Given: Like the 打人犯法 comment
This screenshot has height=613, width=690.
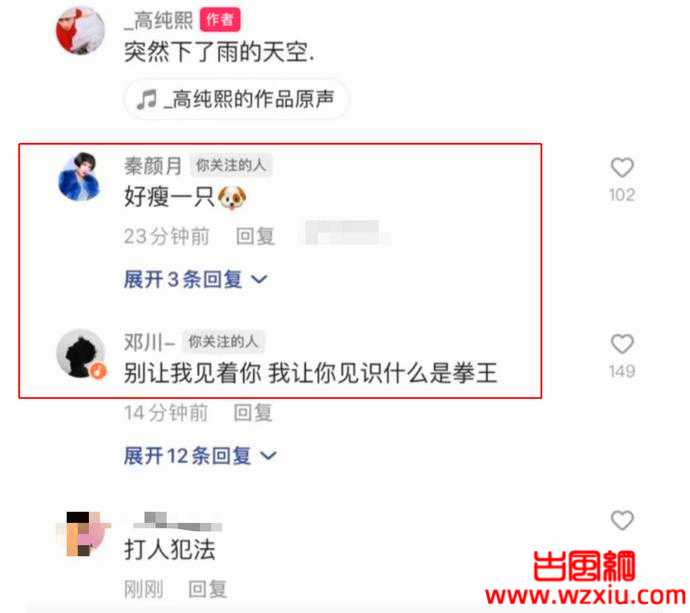Looking at the screenshot, I should [622, 520].
